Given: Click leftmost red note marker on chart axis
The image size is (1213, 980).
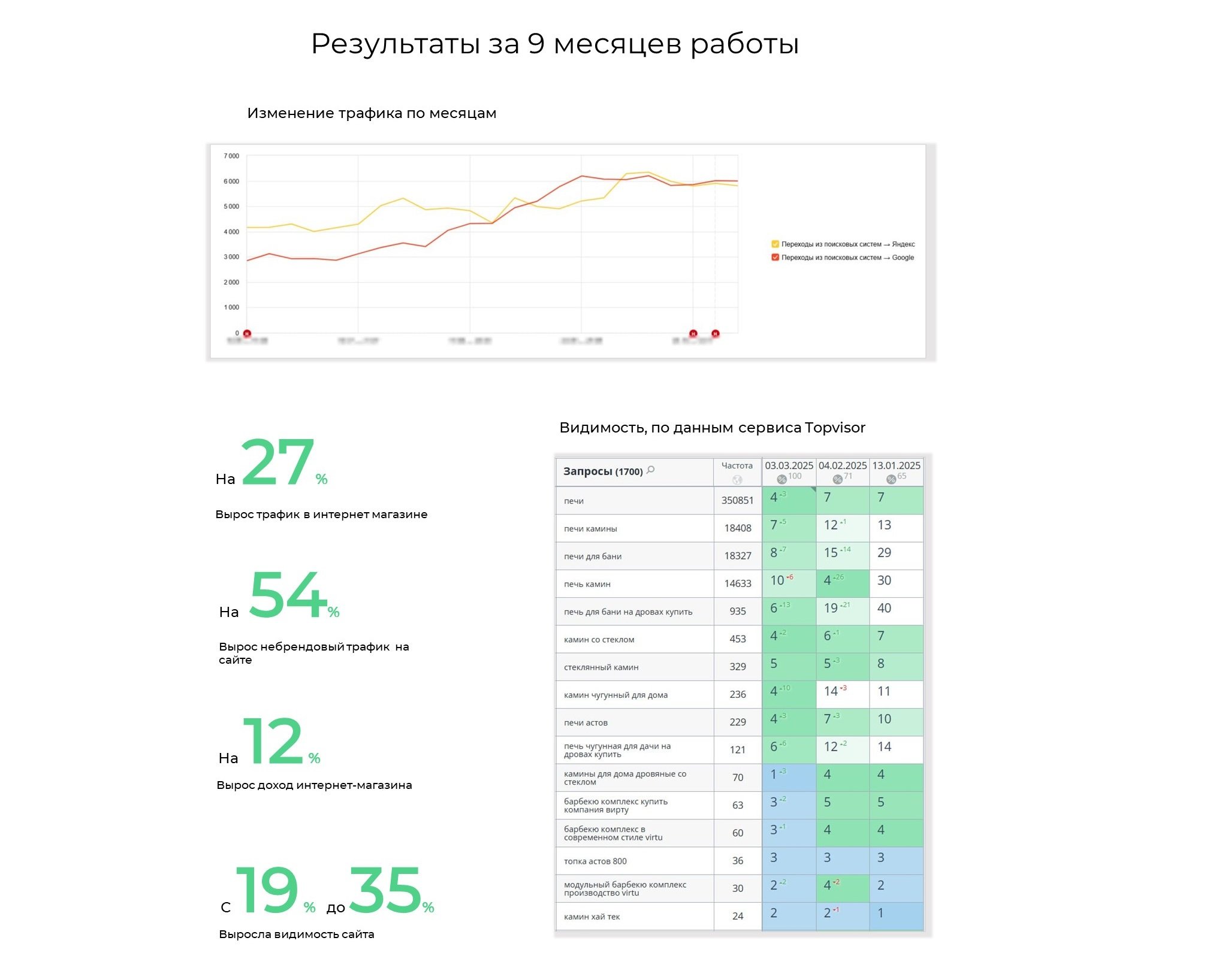Looking at the screenshot, I should tap(247, 334).
